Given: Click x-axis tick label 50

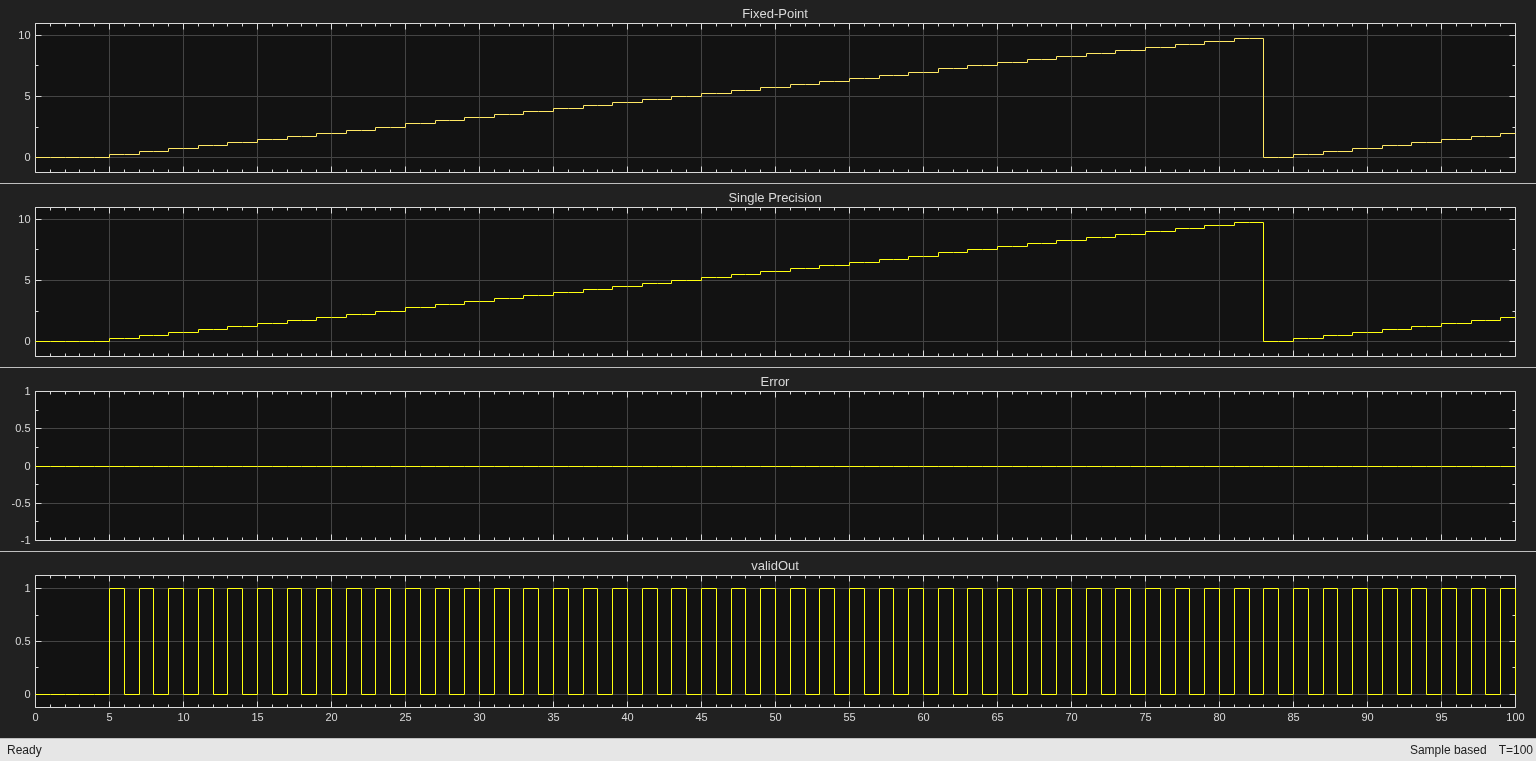Looking at the screenshot, I should click(x=775, y=717).
